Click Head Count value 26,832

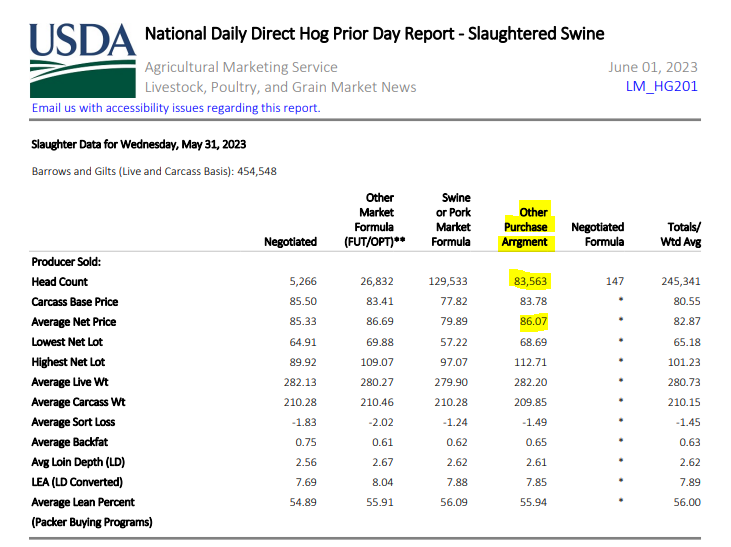[377, 281]
